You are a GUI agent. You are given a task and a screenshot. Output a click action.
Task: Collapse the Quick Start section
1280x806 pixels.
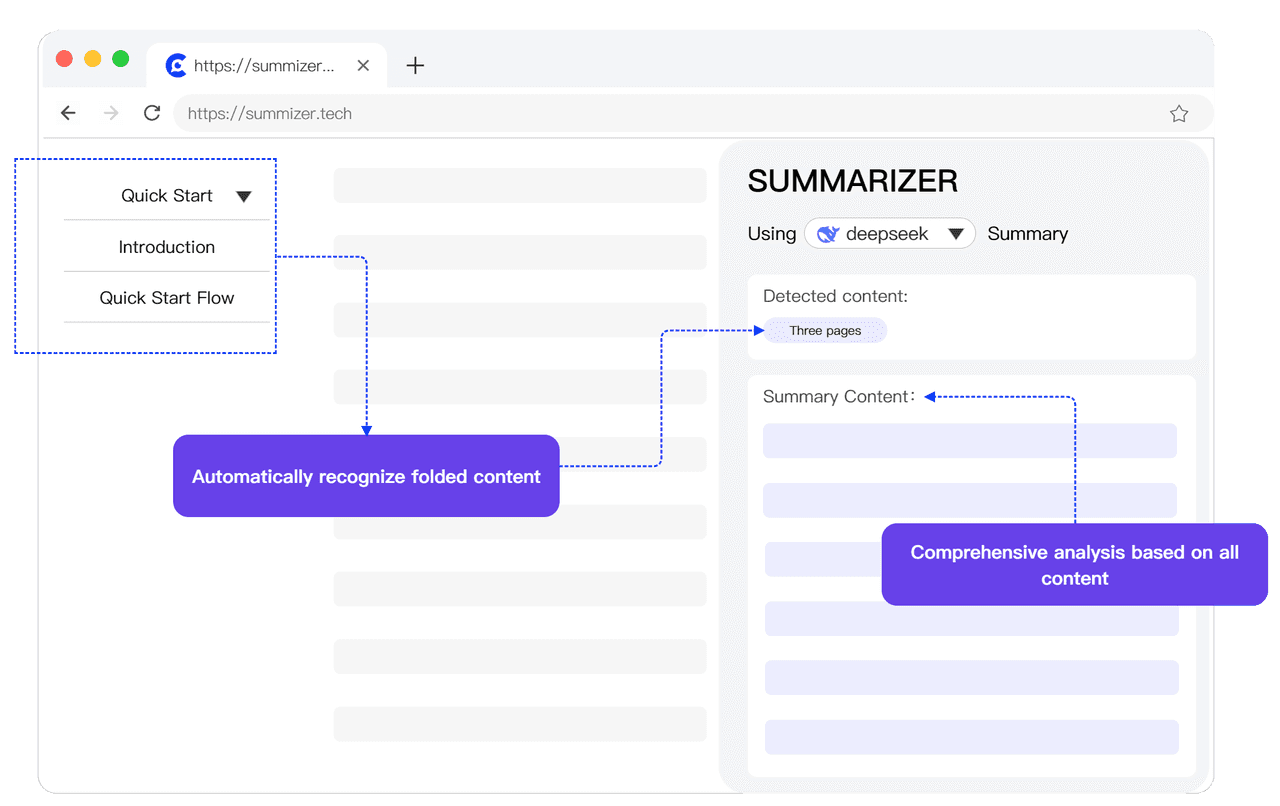pyautogui.click(x=244, y=196)
